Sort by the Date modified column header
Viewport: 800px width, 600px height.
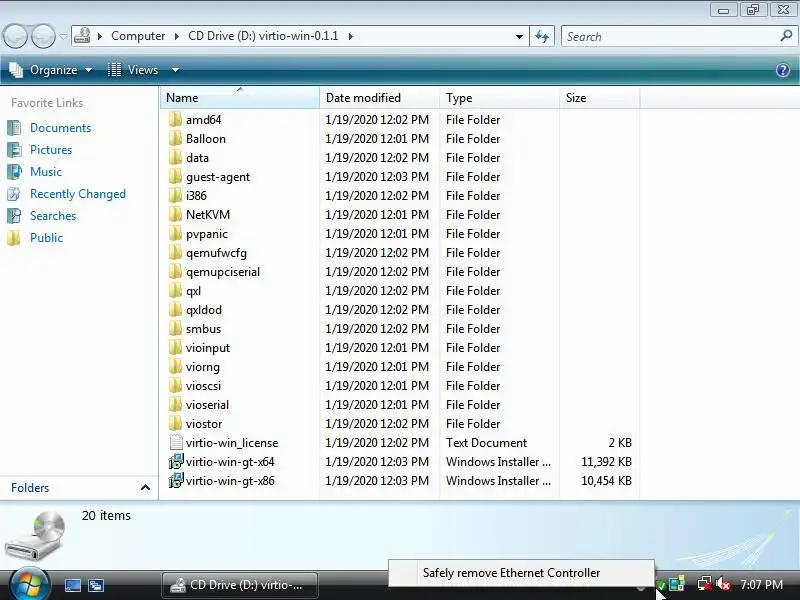pos(379,97)
